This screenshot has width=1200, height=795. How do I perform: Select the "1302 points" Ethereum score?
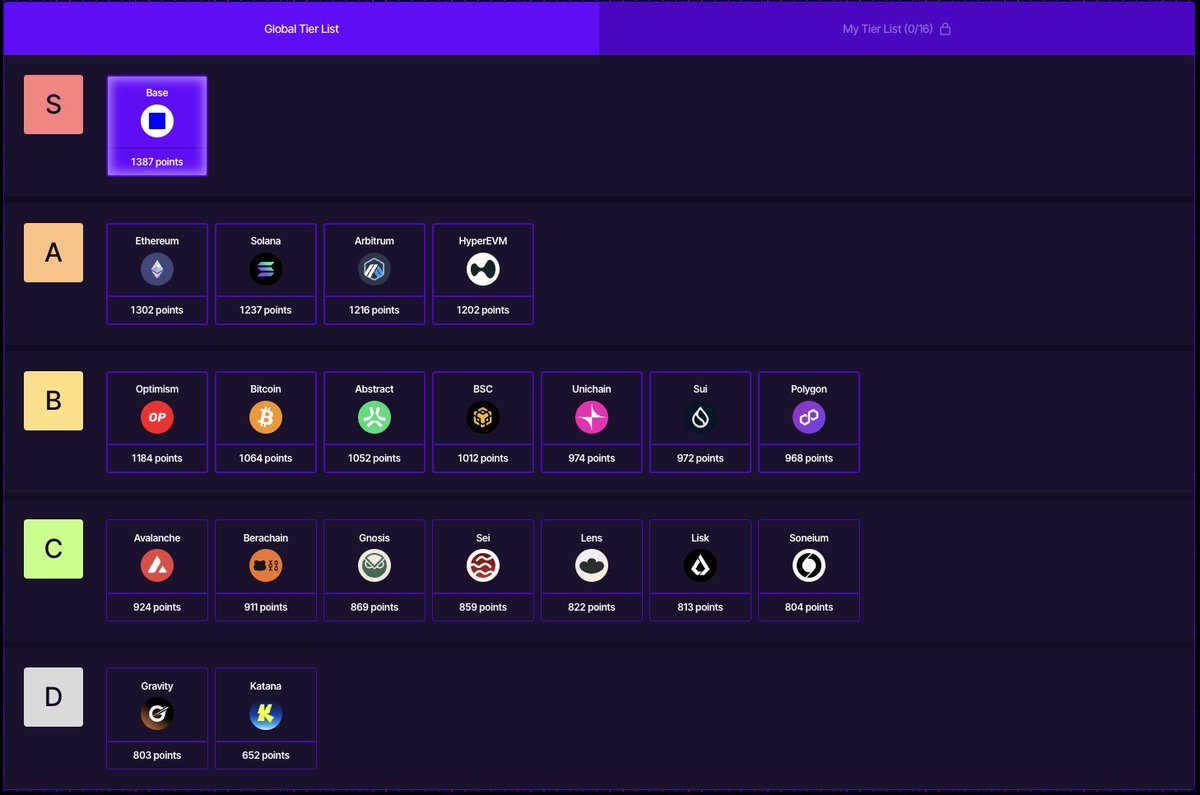point(157,310)
